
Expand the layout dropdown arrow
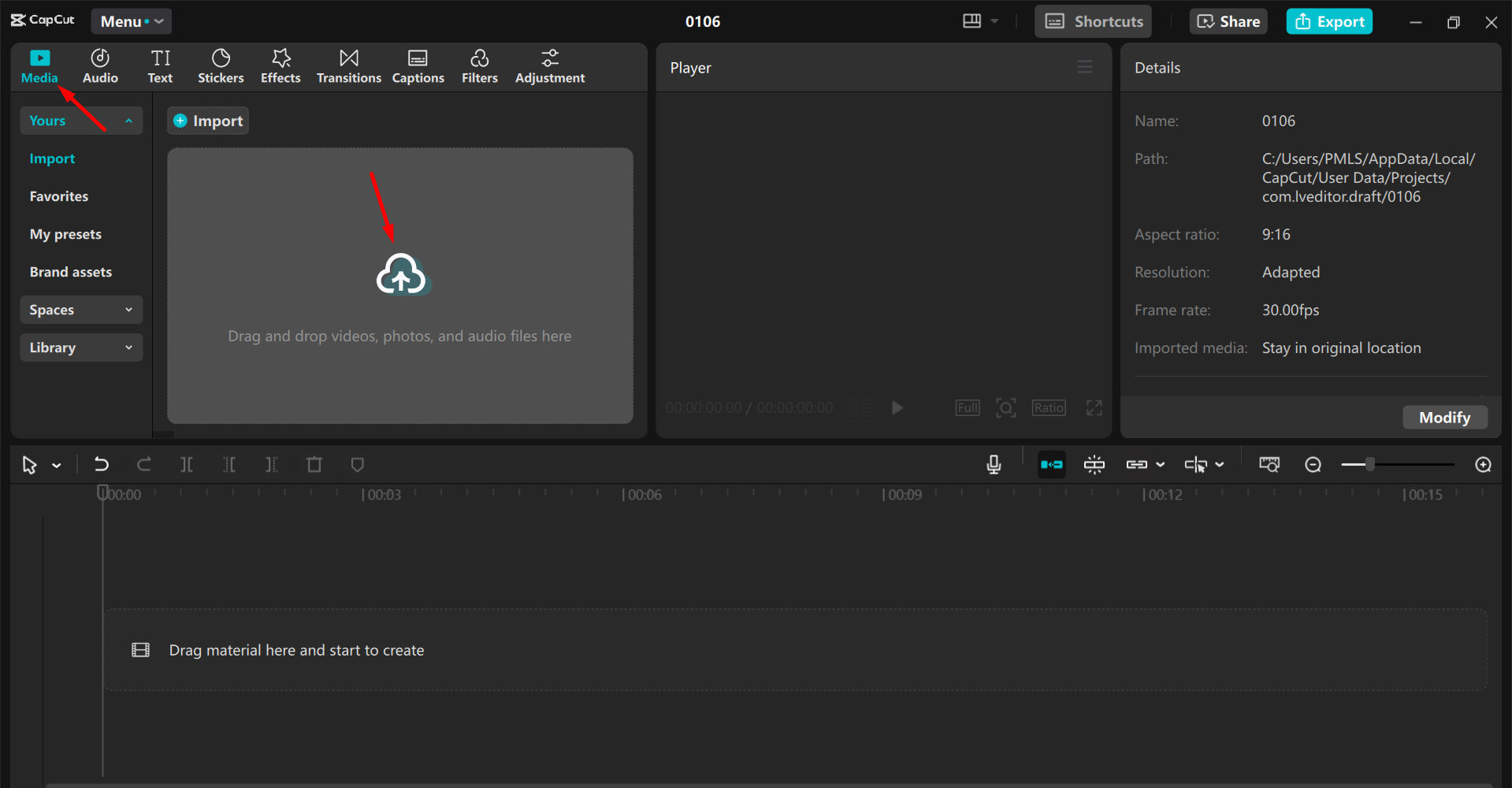tap(994, 21)
